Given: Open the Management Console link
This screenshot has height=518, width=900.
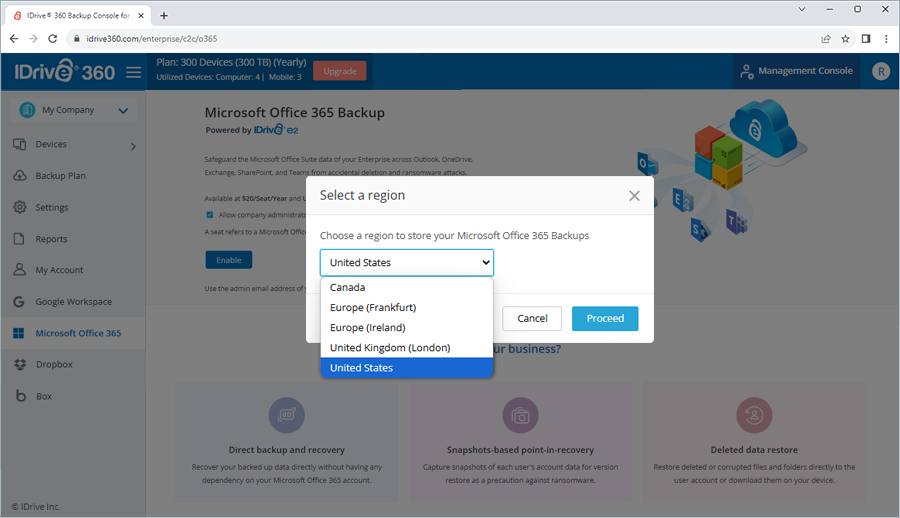Looking at the screenshot, I should pos(797,71).
